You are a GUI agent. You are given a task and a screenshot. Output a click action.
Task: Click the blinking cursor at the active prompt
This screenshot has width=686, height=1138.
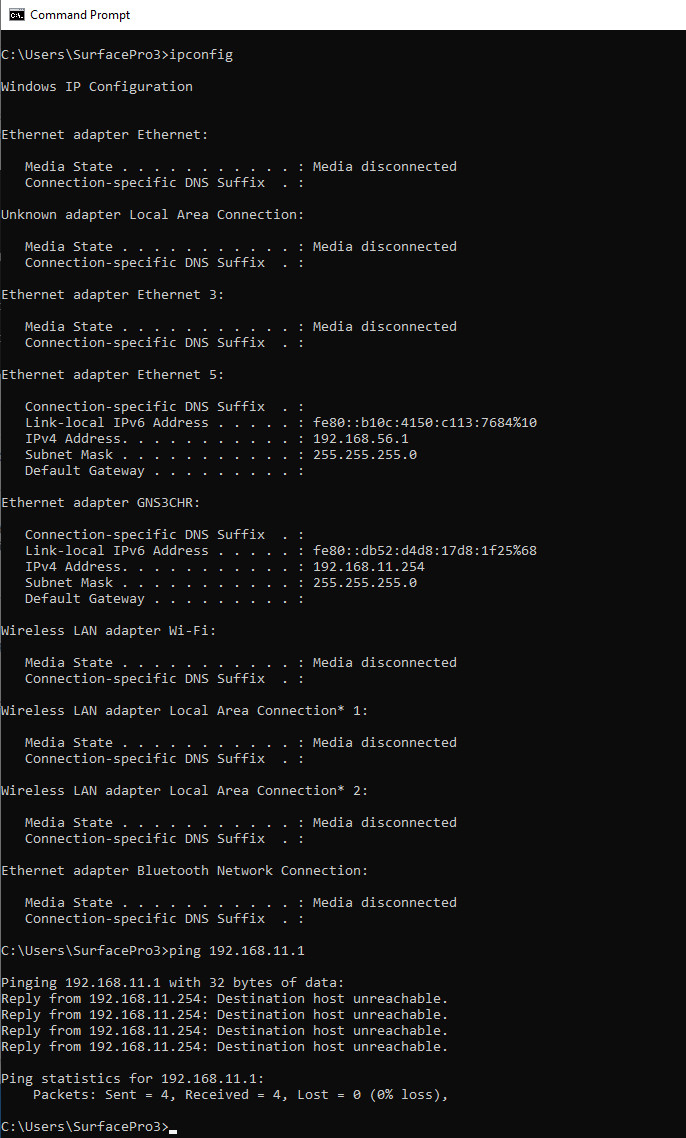click(174, 1128)
